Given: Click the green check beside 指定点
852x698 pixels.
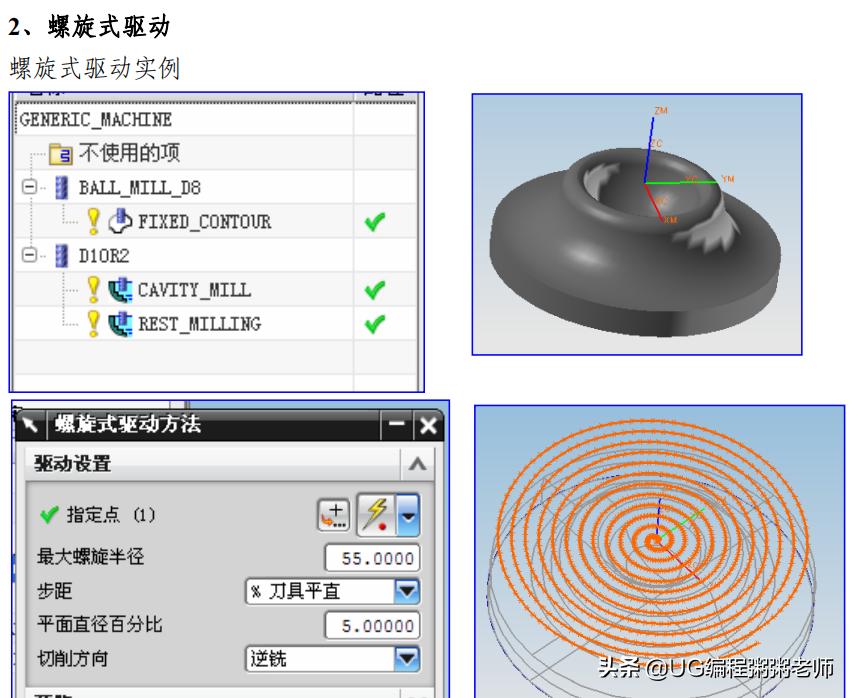Looking at the screenshot, I should click(x=49, y=514).
